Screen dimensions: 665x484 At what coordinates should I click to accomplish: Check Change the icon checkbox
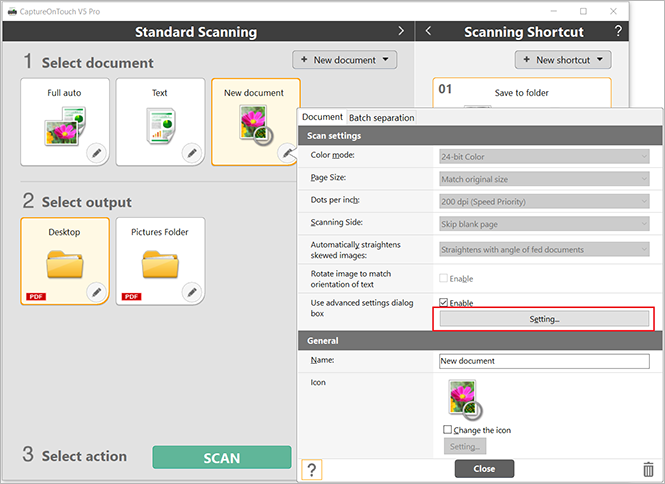point(447,430)
